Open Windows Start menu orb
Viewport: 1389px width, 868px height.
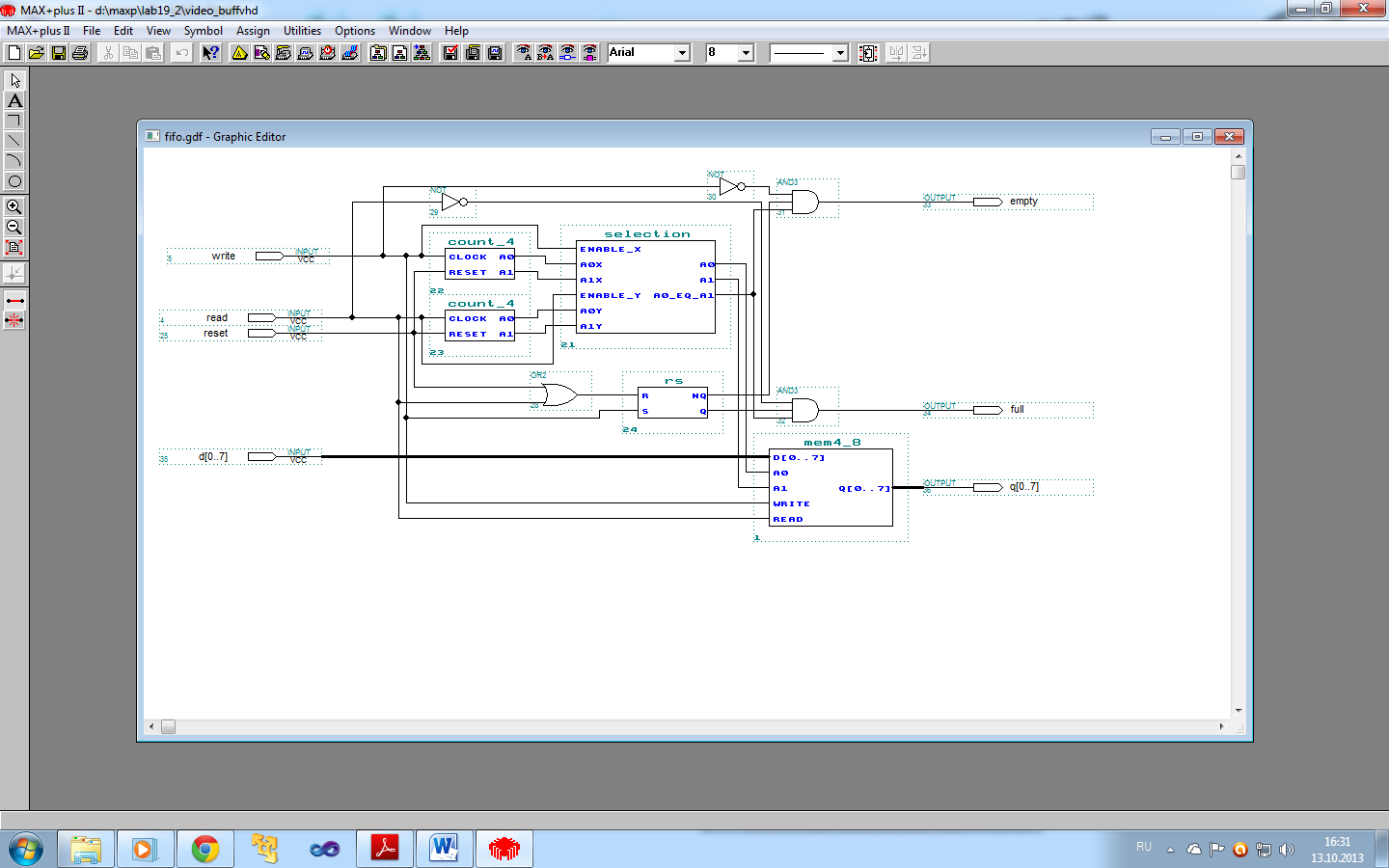(26, 850)
